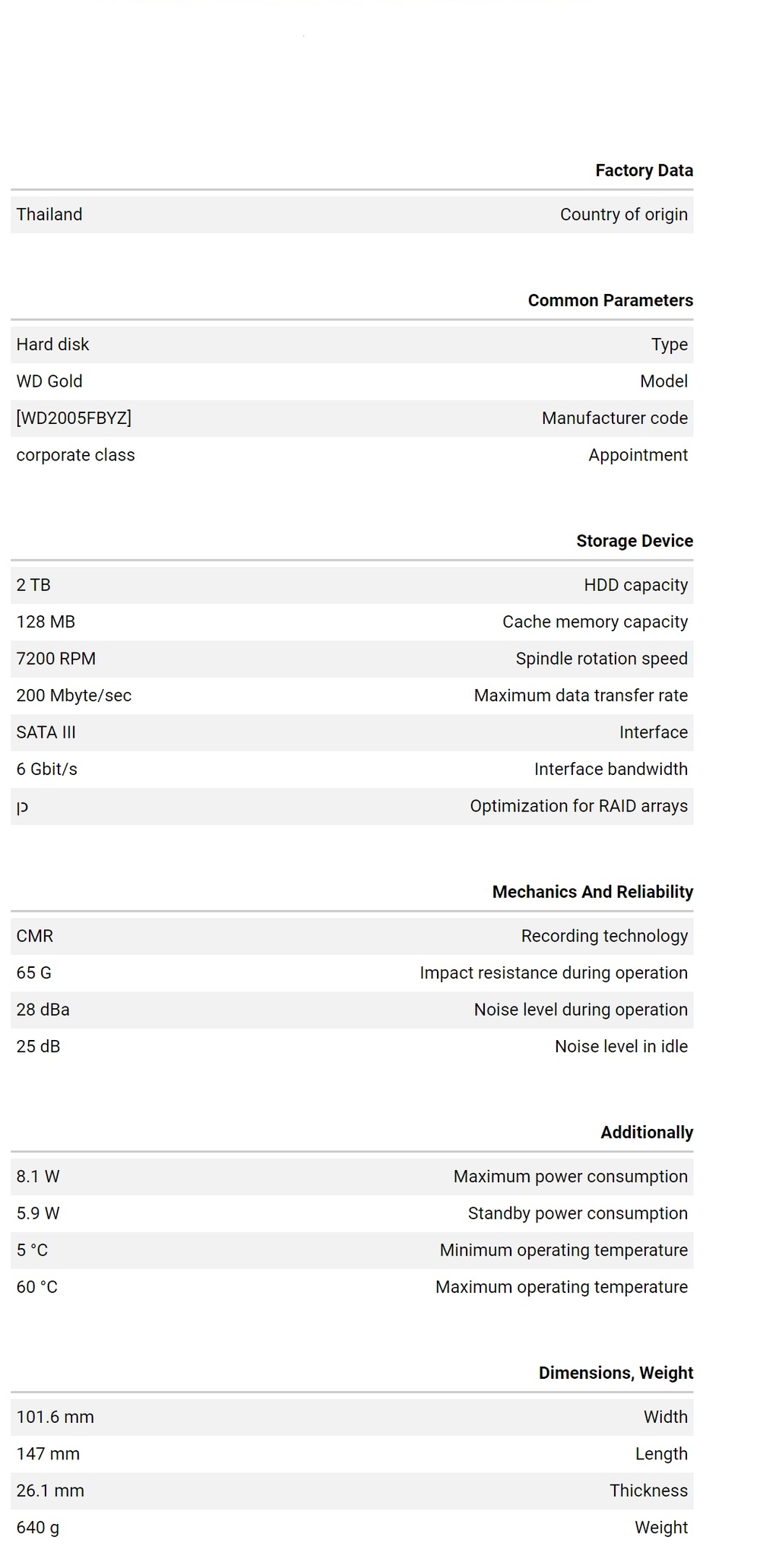Click the 'Recording technology' label

[604, 936]
